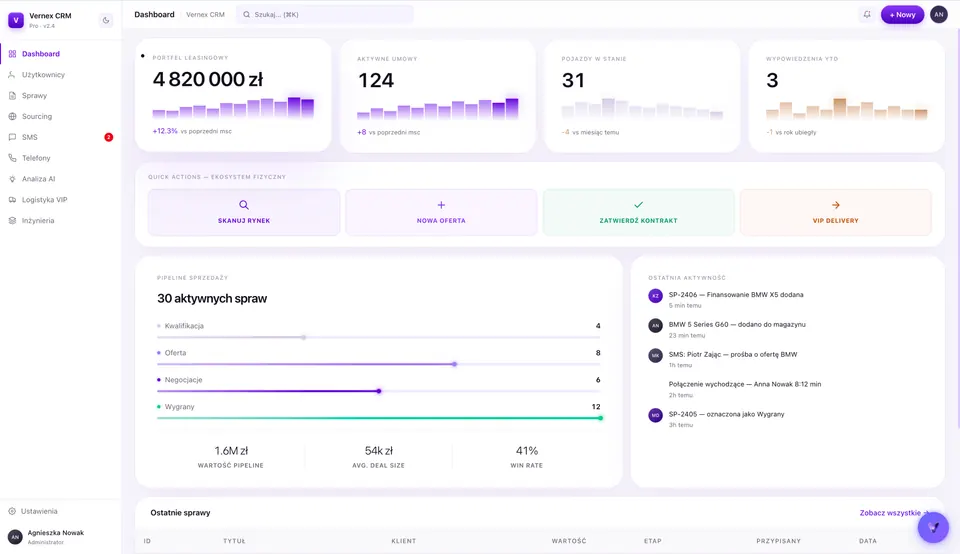The image size is (960, 554).
Task: Click the SMS chat bubble icon
Action: (x=12, y=137)
